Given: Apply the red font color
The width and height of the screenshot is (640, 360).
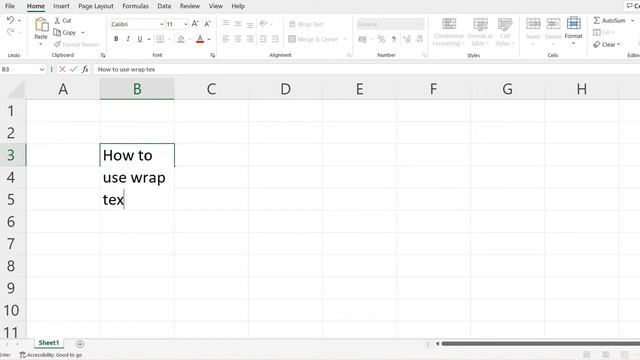Looking at the screenshot, I should coord(200,39).
